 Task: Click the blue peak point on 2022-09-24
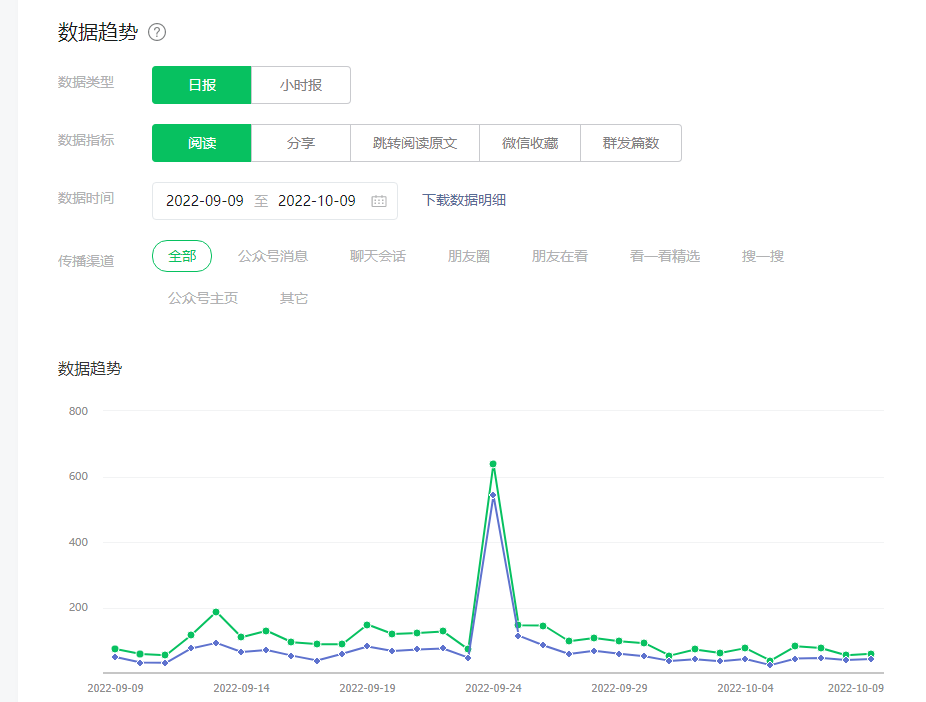pyautogui.click(x=493, y=495)
